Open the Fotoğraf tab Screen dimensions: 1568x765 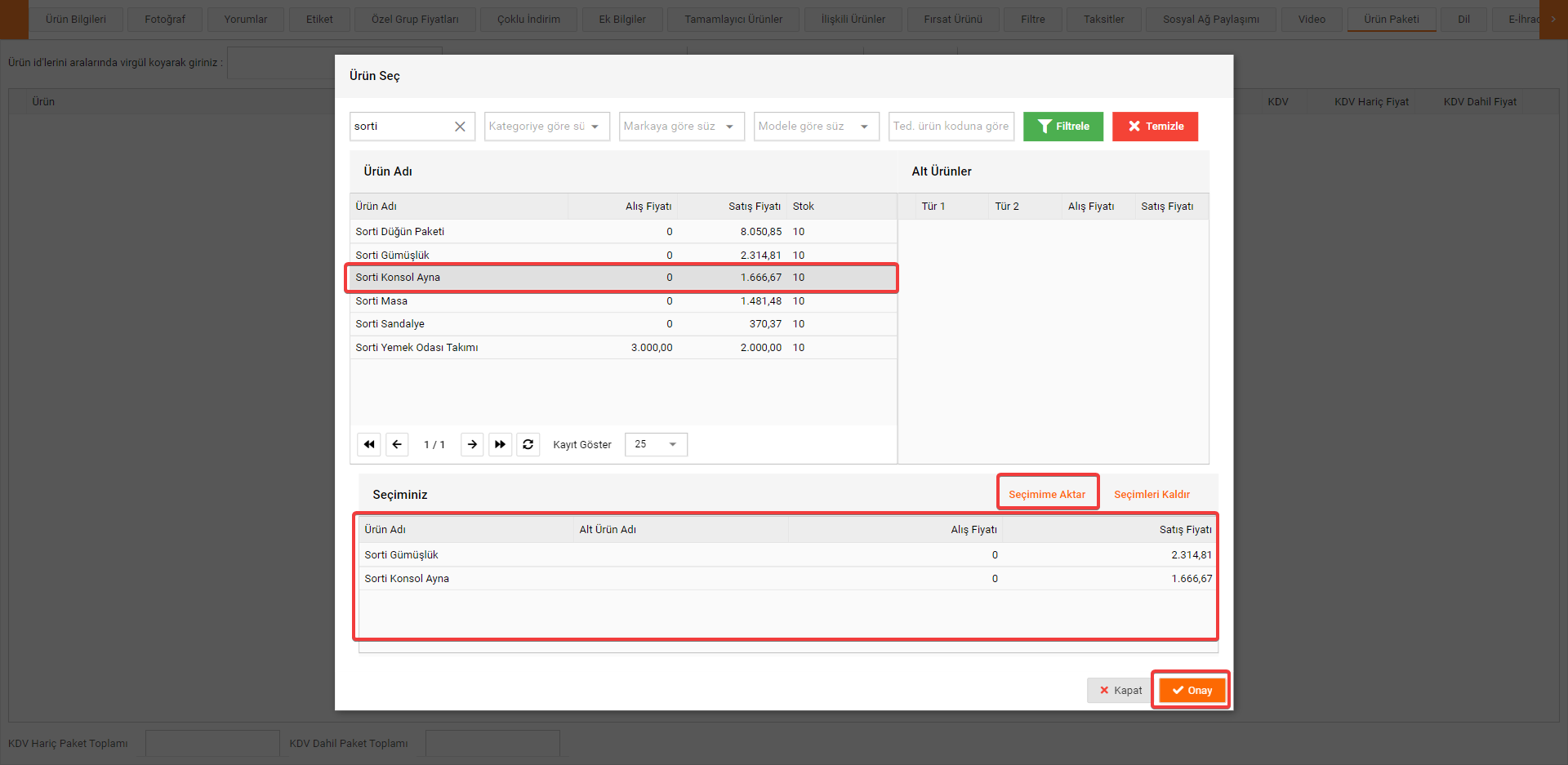165,19
